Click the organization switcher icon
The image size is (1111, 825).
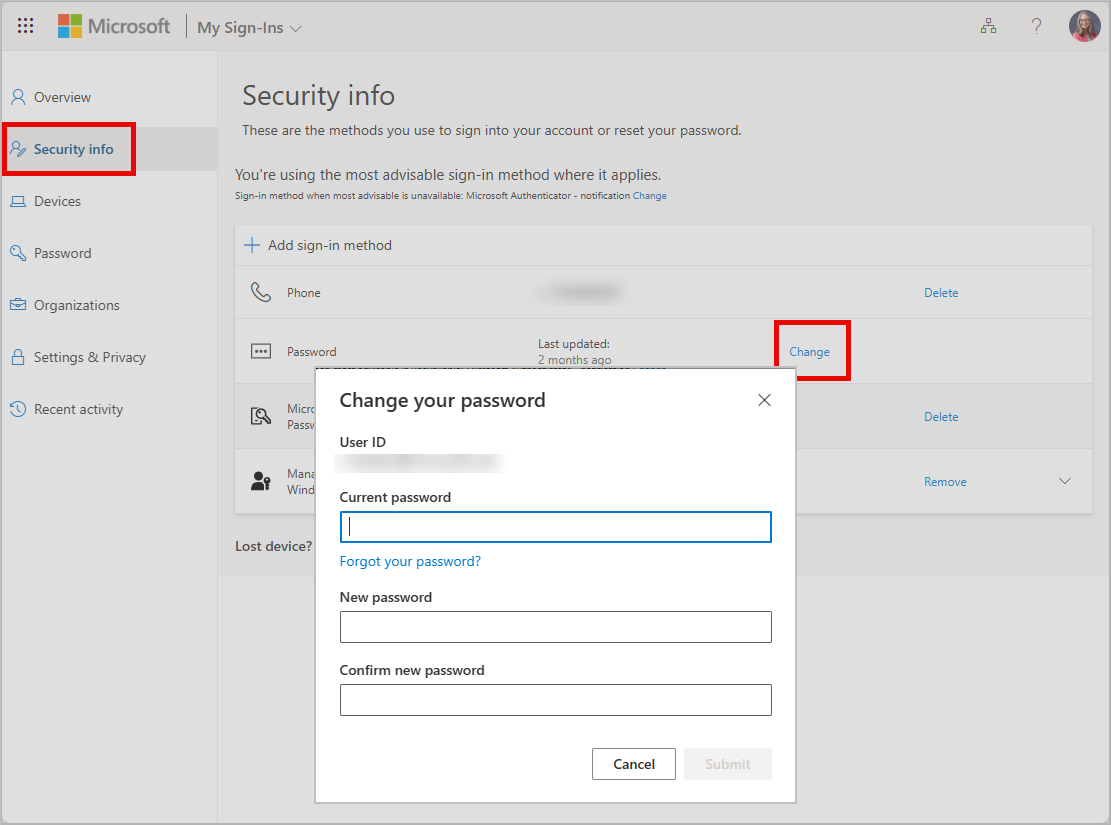[x=988, y=26]
